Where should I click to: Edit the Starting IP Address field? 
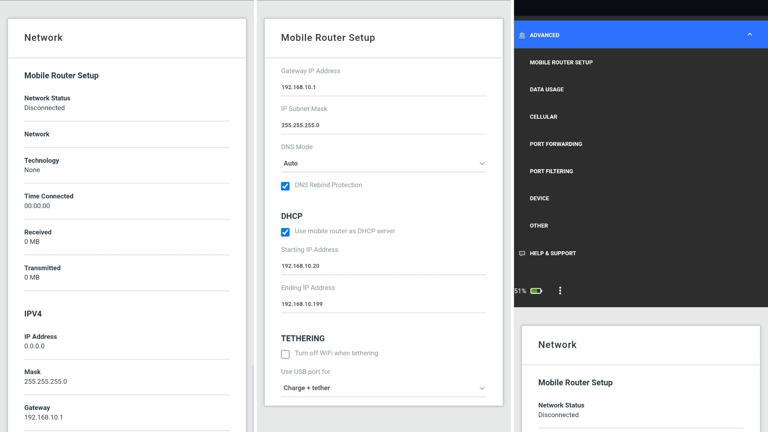pos(384,266)
